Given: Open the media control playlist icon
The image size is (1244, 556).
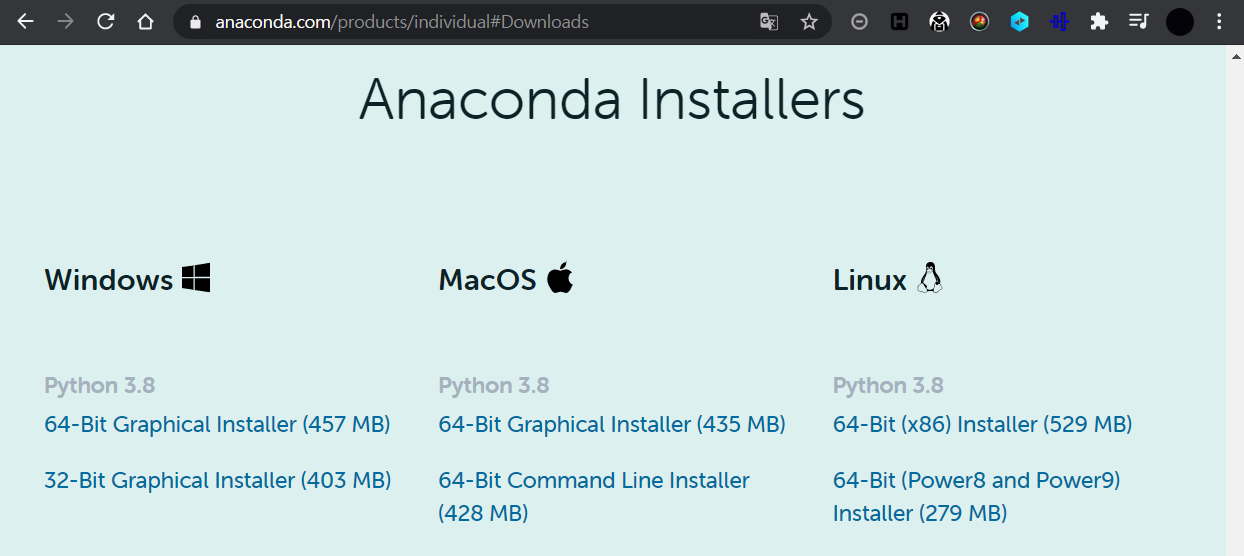Looking at the screenshot, I should click(x=1139, y=21).
